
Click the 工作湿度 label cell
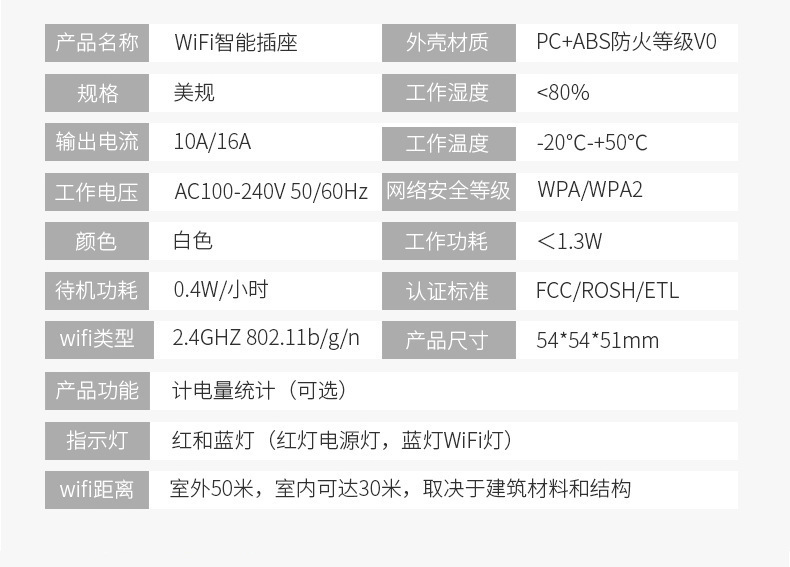(449, 93)
